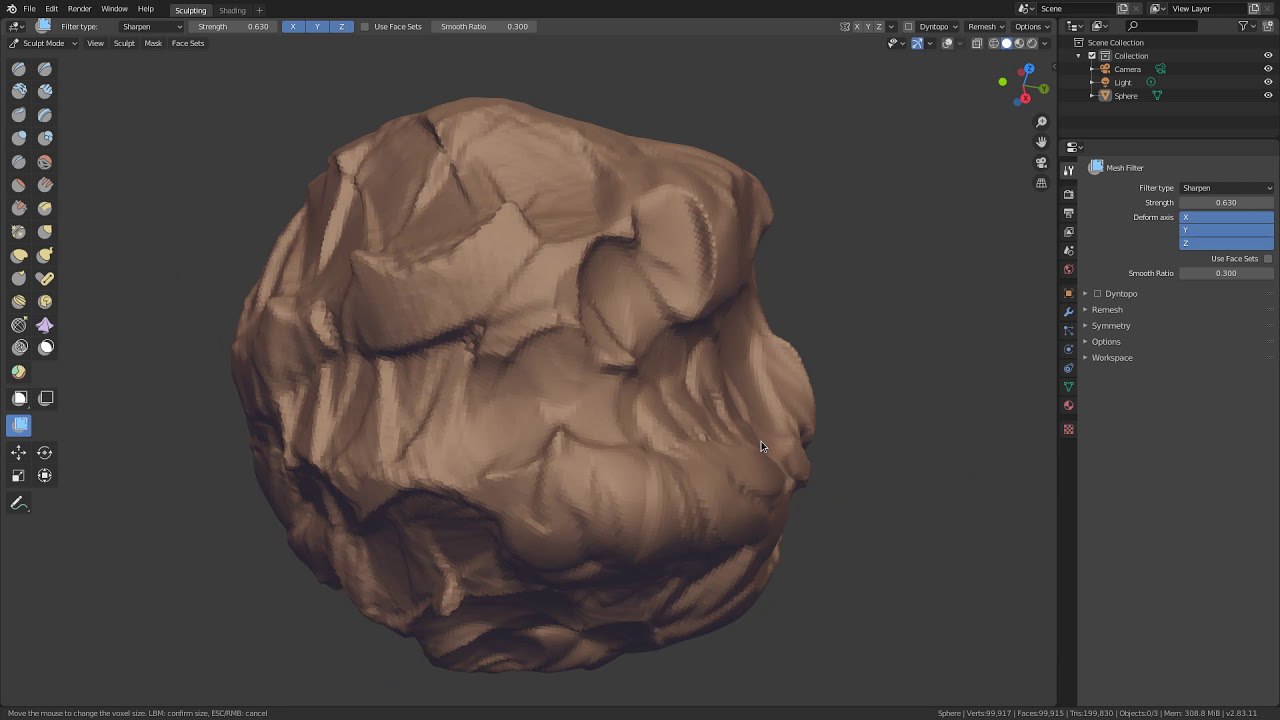The width and height of the screenshot is (1280, 720).
Task: Adjust the Smooth Ratio slider in properties
Action: point(1227,273)
